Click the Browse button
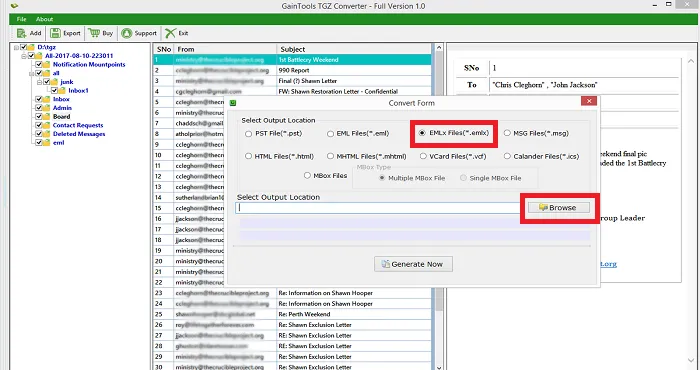Viewport: 700px width, 370px height. [558, 208]
